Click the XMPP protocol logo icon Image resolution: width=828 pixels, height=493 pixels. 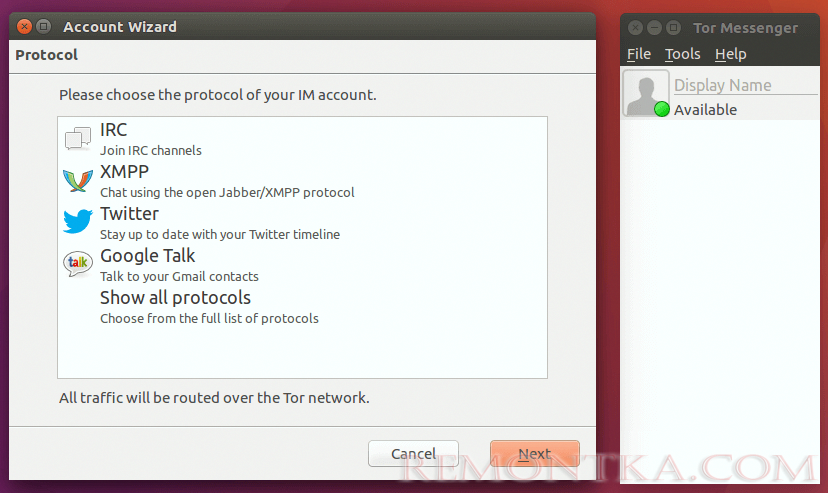pos(78,181)
